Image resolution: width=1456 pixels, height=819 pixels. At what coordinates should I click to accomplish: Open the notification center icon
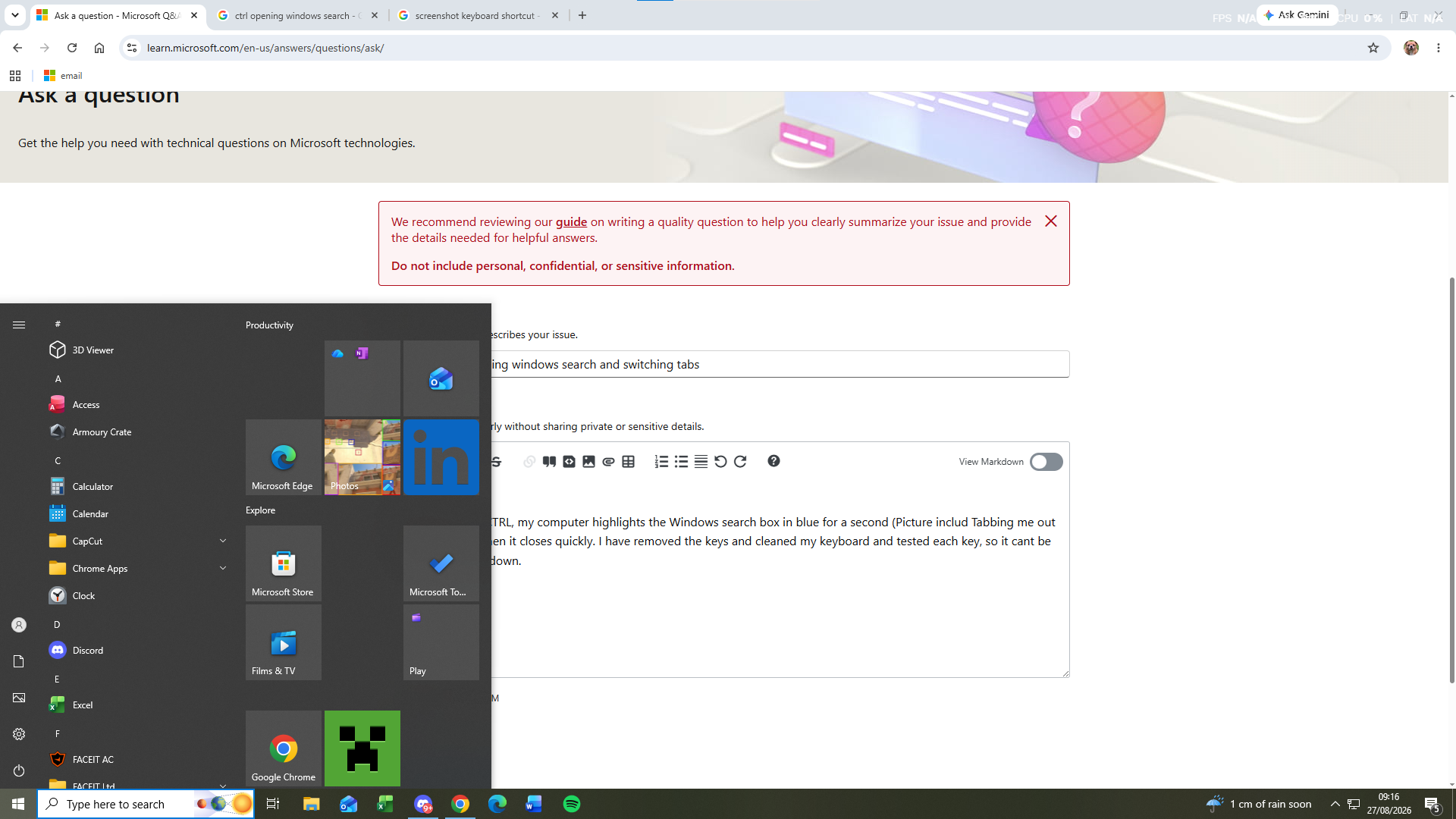click(1432, 804)
